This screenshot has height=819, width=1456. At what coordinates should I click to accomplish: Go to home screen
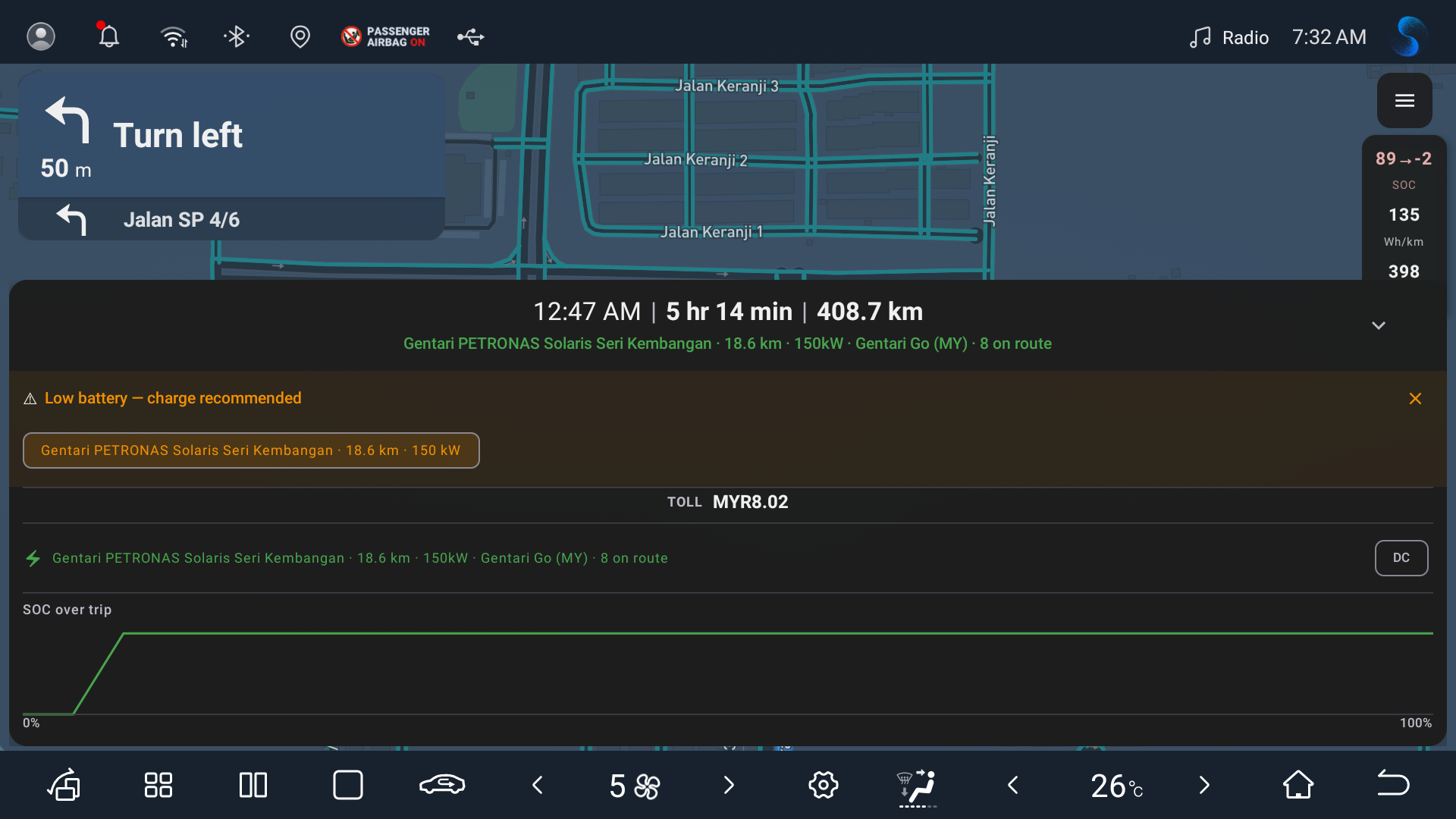coord(1298,785)
